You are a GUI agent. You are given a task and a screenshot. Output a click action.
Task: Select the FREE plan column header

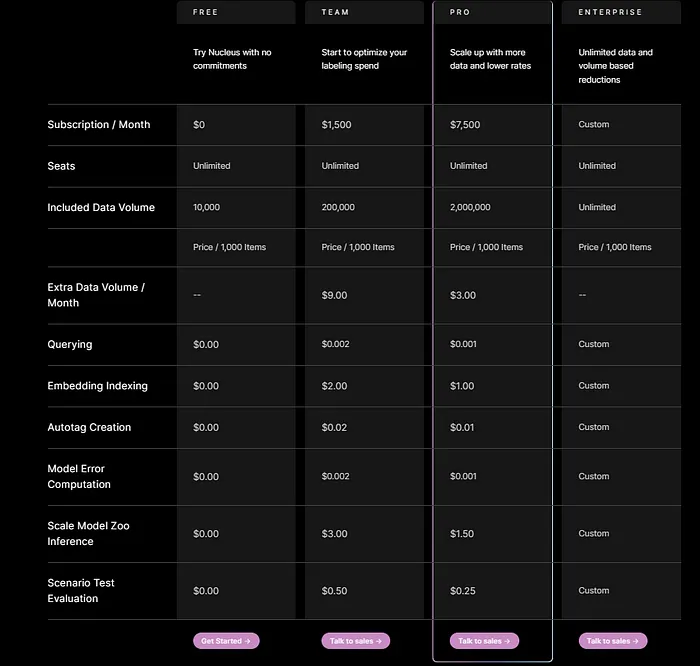[205, 12]
